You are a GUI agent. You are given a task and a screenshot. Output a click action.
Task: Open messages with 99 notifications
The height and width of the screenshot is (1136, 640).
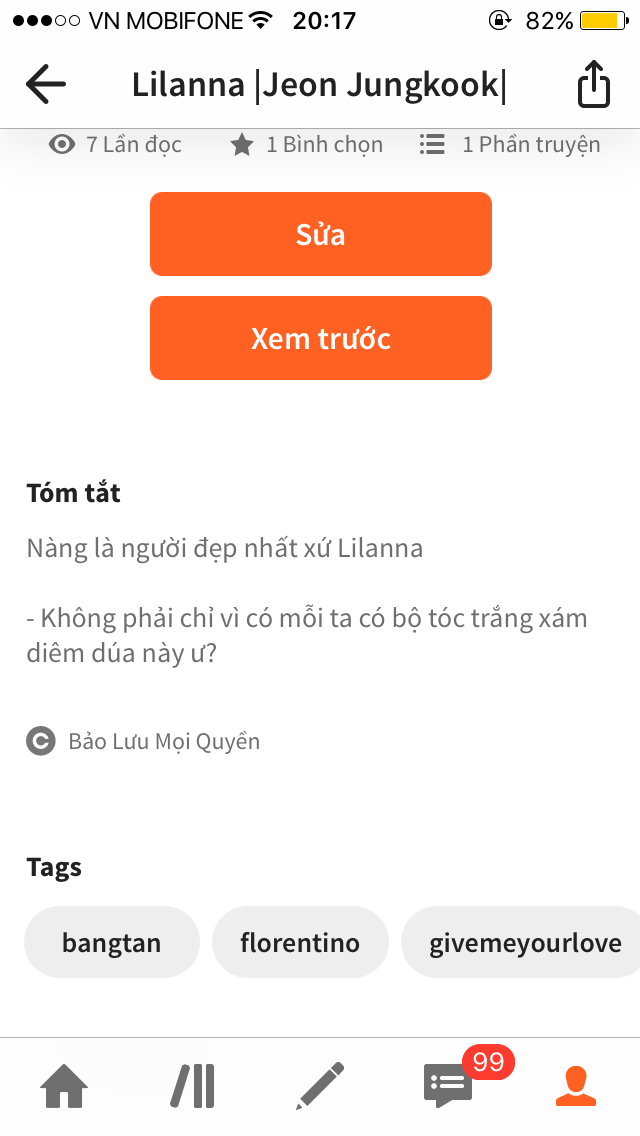click(449, 1084)
